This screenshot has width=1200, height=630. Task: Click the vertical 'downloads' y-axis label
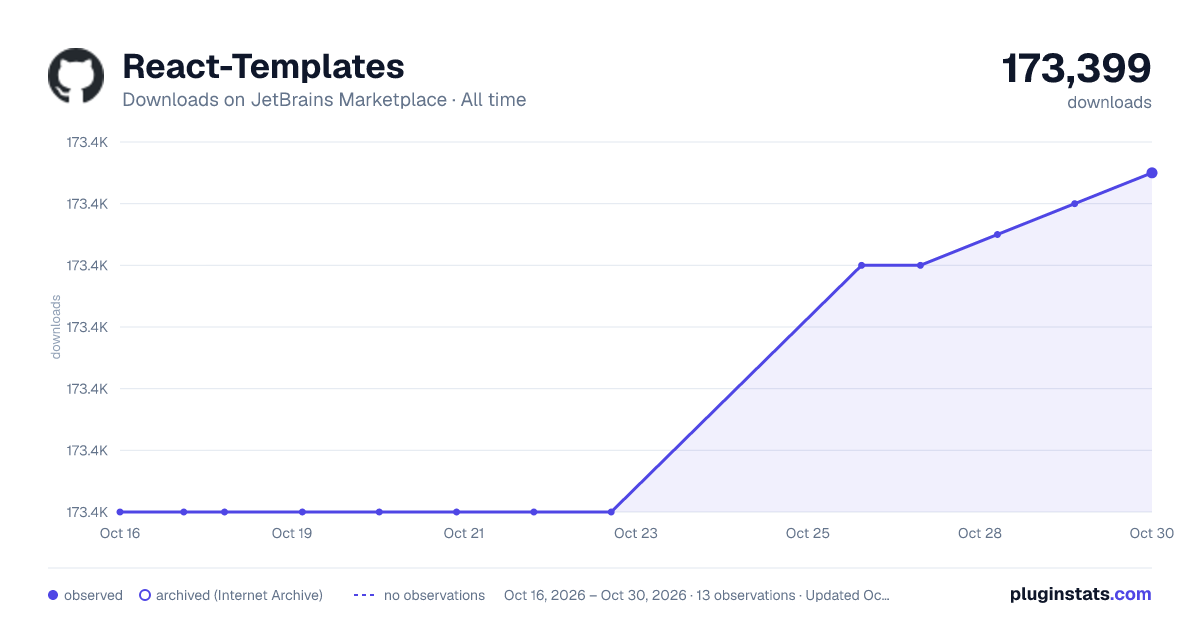pos(56,327)
